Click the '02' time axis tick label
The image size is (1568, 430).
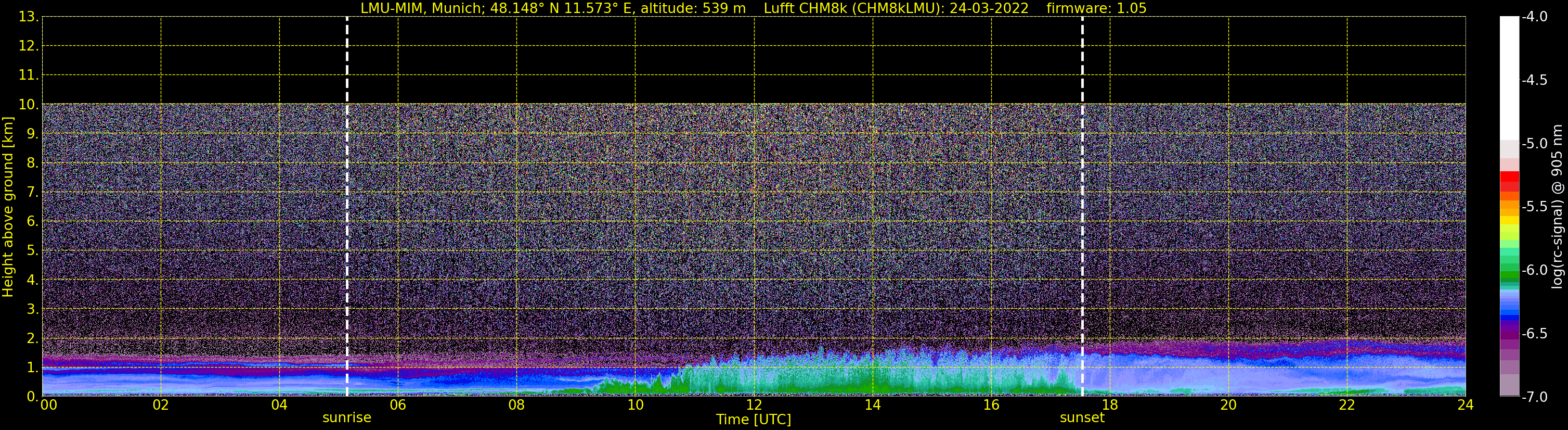pyautogui.click(x=161, y=405)
